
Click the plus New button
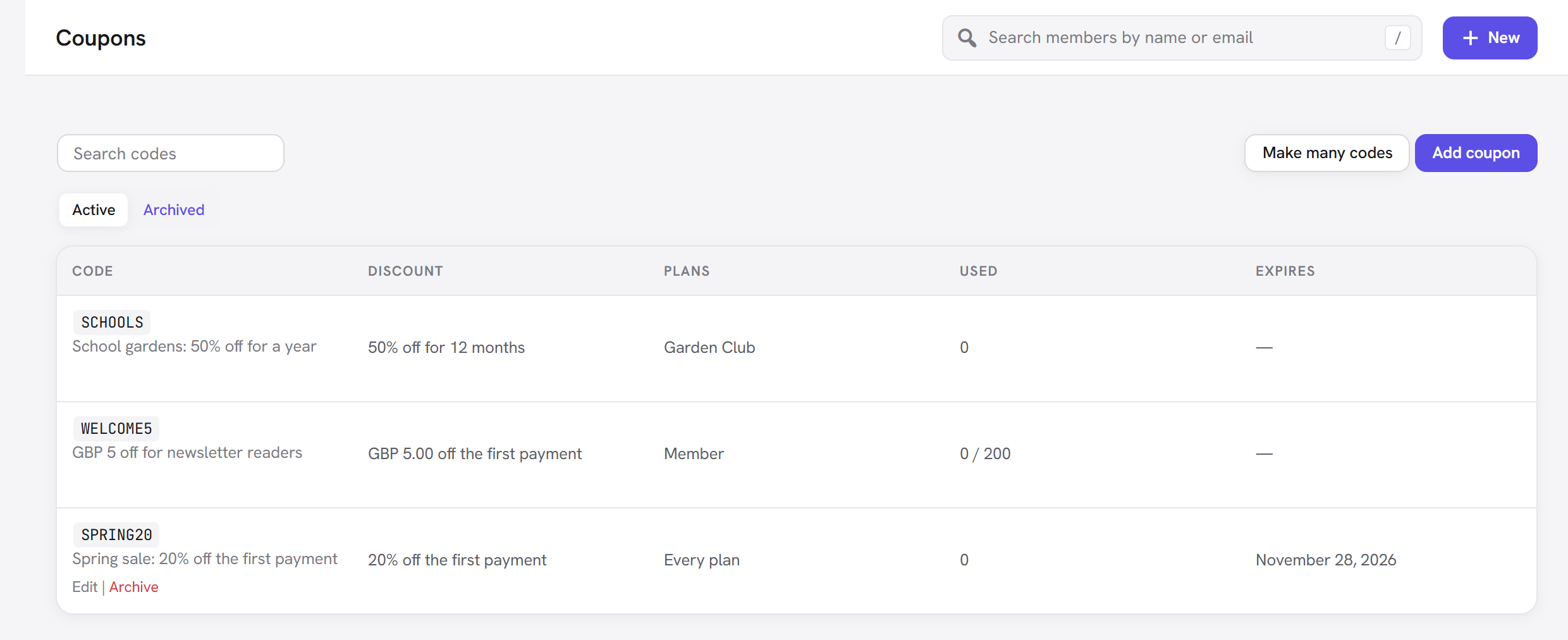coord(1490,38)
